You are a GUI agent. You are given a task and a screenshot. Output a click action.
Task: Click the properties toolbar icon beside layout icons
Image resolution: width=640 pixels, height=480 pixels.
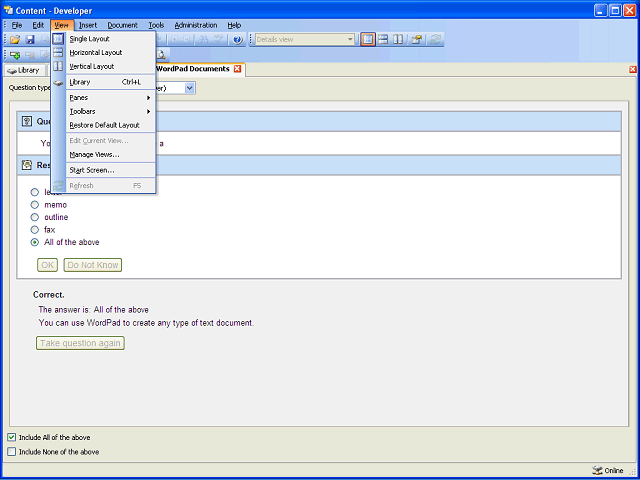point(416,40)
